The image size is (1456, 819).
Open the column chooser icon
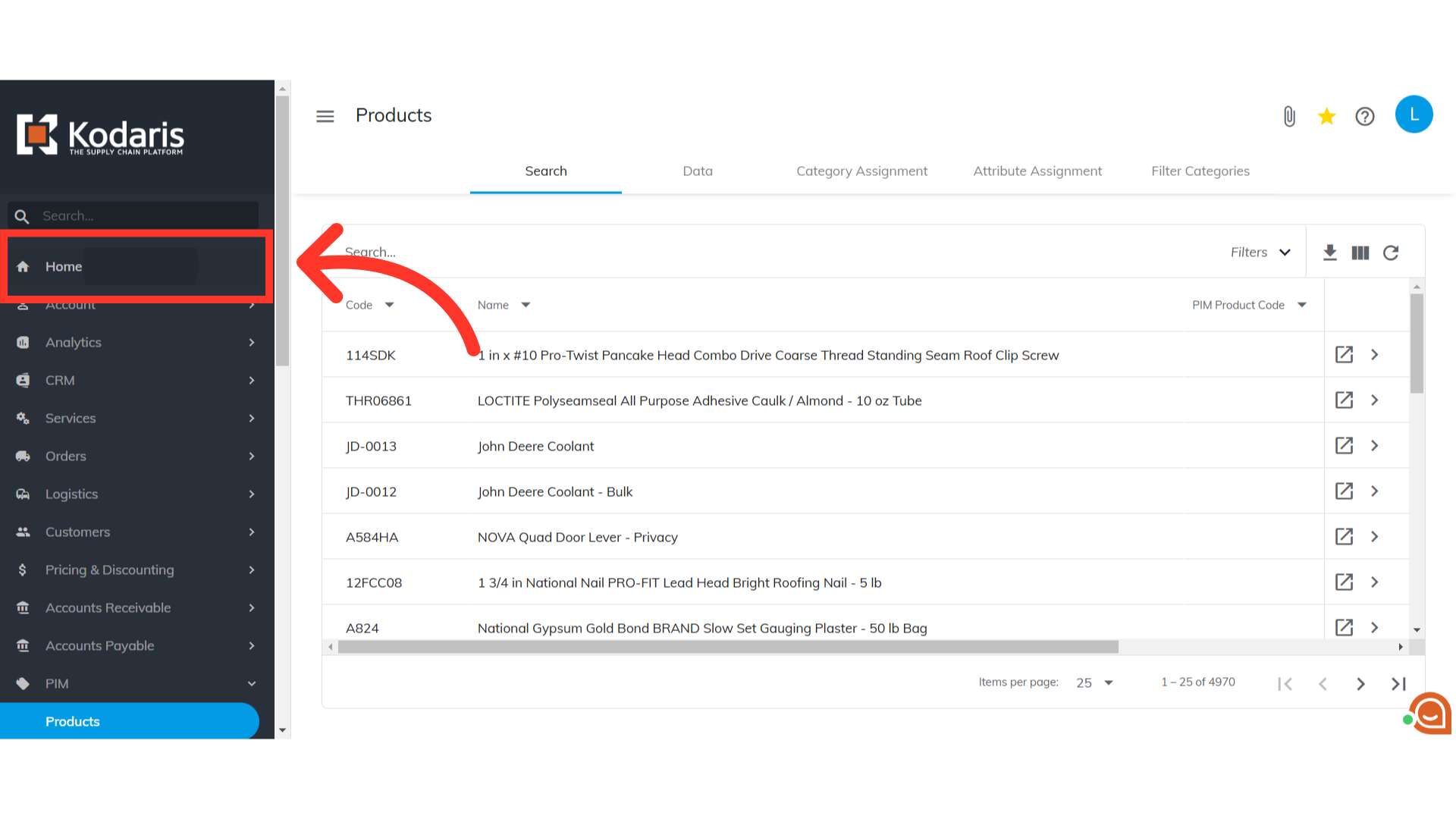pyautogui.click(x=1360, y=253)
